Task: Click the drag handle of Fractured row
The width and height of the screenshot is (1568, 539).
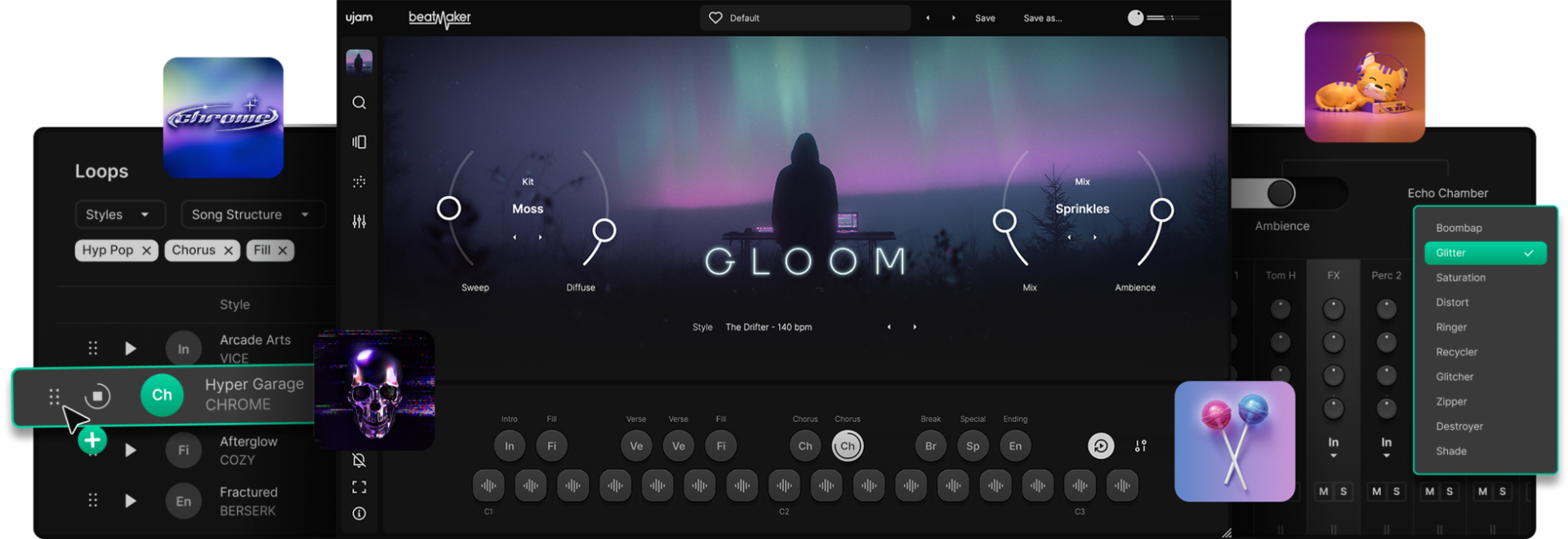Action: pyautogui.click(x=93, y=501)
